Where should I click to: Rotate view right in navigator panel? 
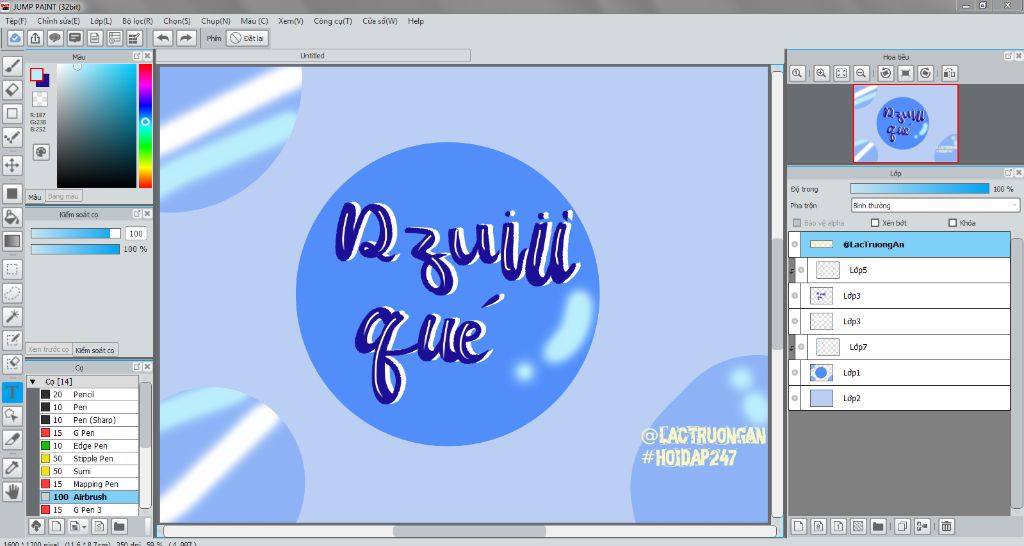coord(925,73)
